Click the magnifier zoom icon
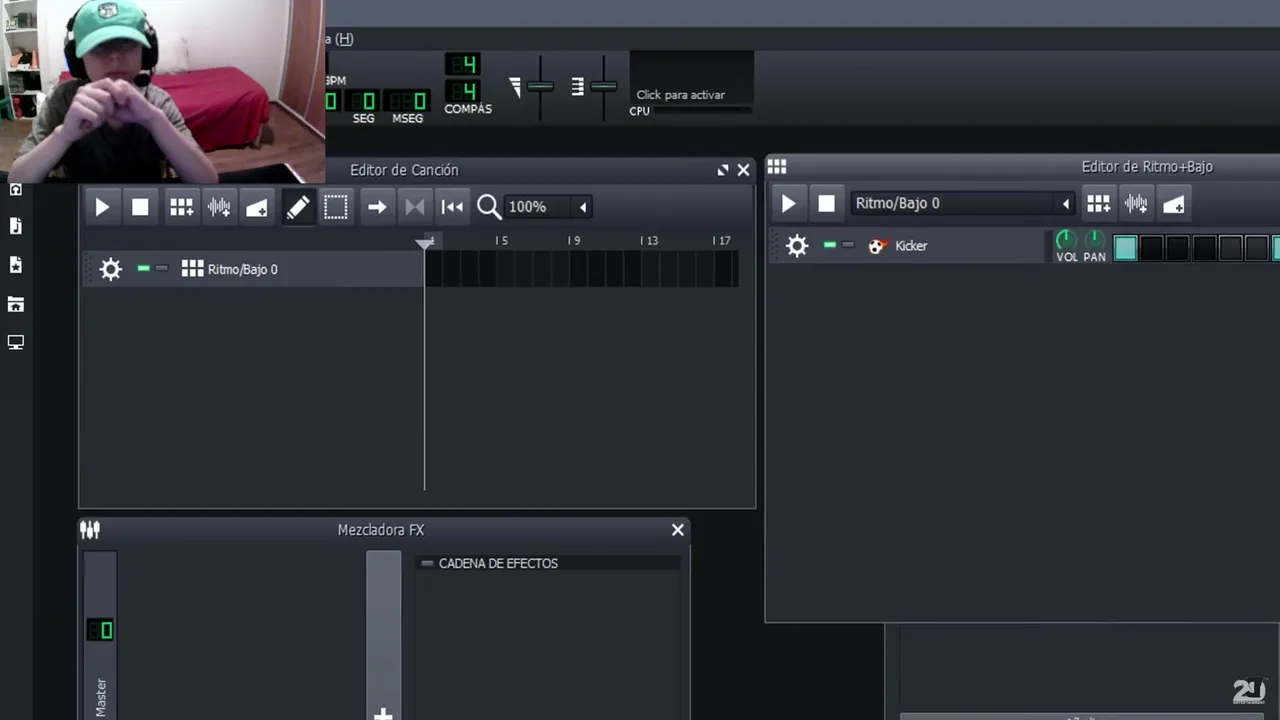Screen dimensions: 1280x720 pos(489,207)
